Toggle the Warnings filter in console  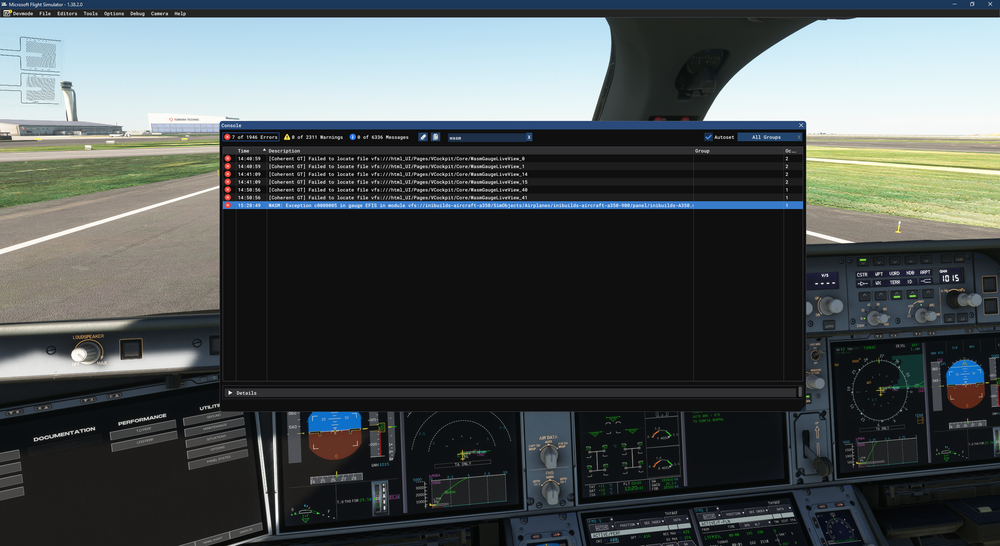[x=313, y=137]
